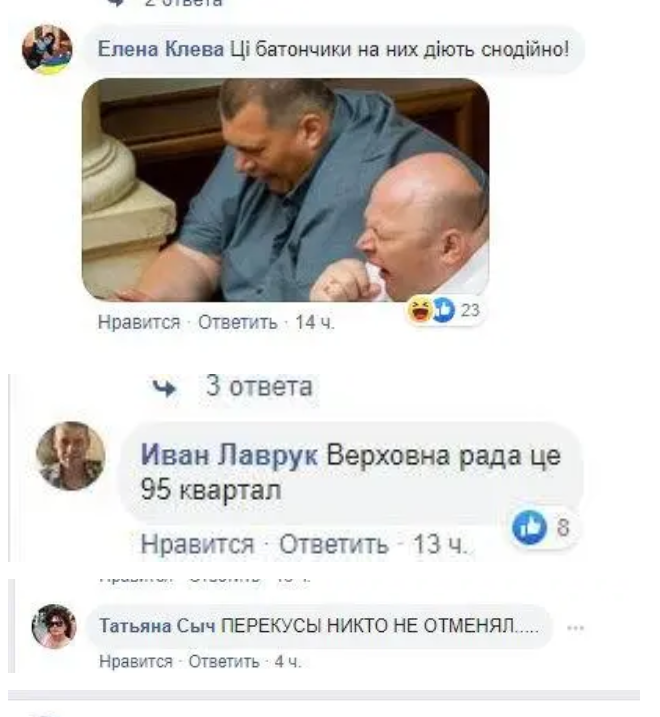Like Елена Клева's comment with Нравится
660x717 pixels.
coord(139,322)
